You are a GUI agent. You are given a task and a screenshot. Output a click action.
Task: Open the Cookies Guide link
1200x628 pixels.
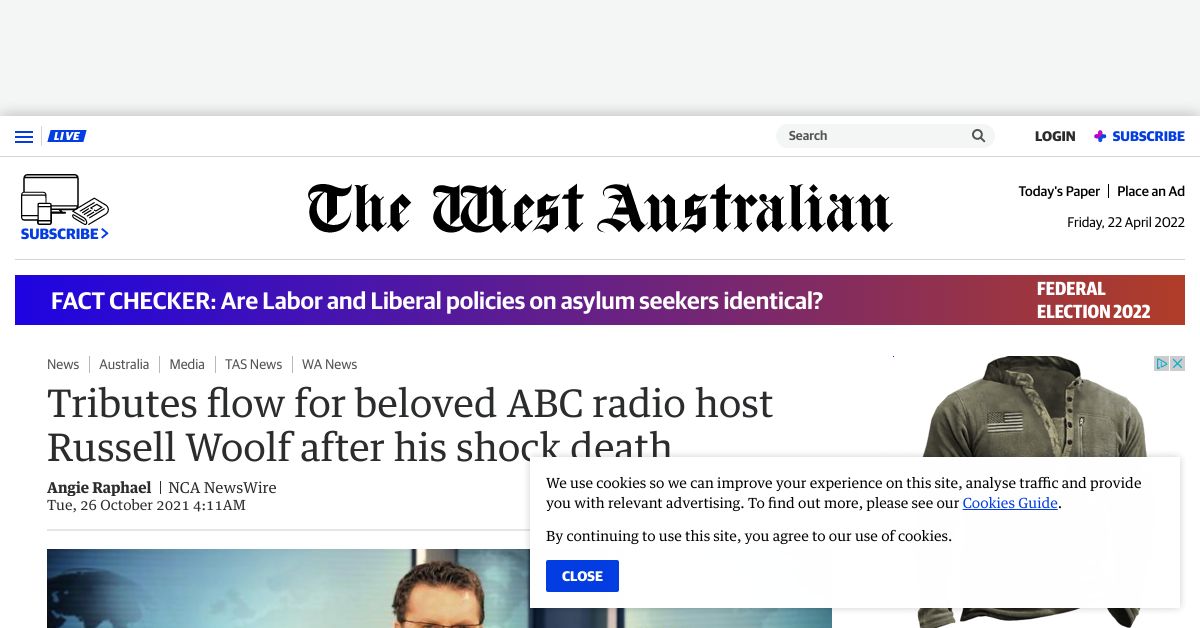[1010, 503]
